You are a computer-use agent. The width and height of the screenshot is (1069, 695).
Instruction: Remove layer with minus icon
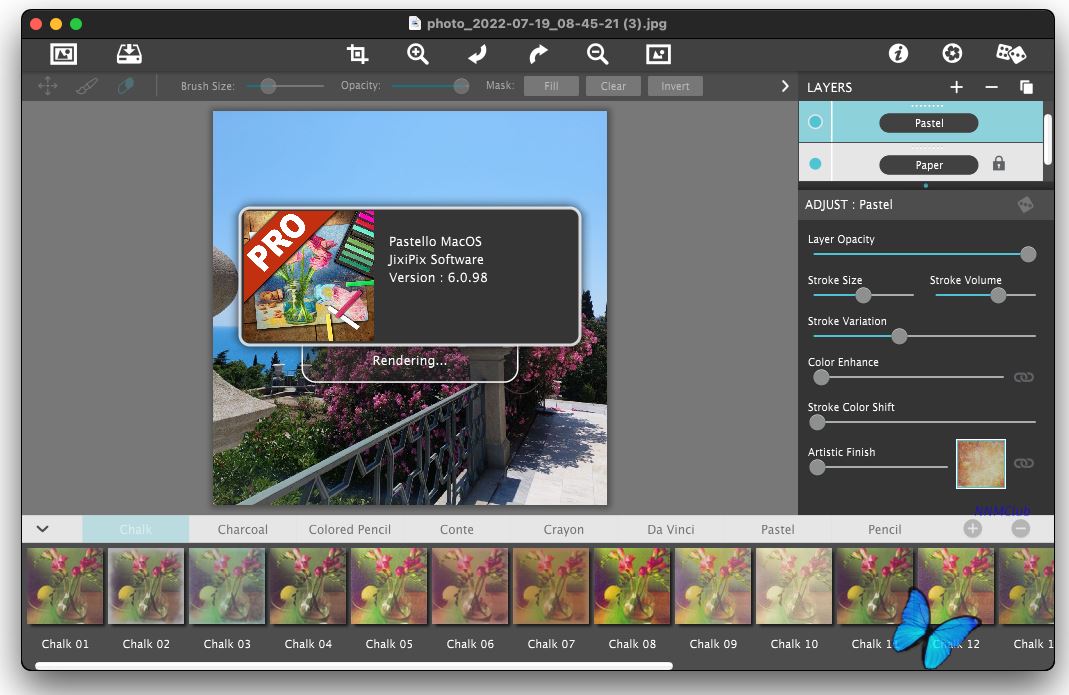coord(991,87)
